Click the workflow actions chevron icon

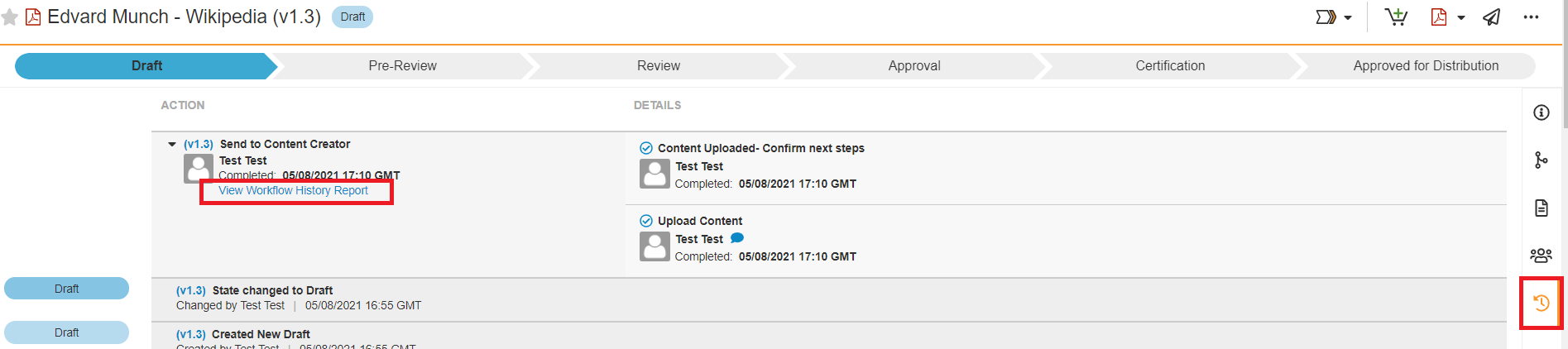(1325, 17)
